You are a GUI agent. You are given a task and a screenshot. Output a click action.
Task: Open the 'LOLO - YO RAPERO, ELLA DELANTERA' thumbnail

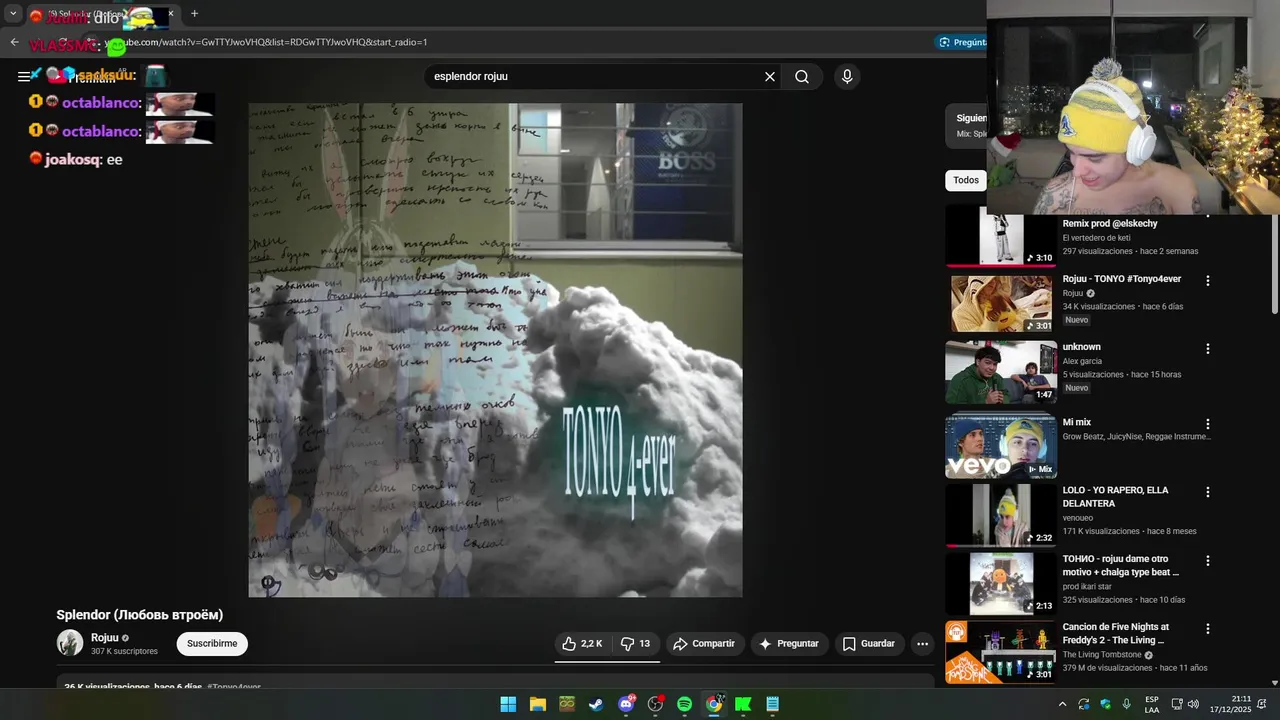(x=1001, y=515)
